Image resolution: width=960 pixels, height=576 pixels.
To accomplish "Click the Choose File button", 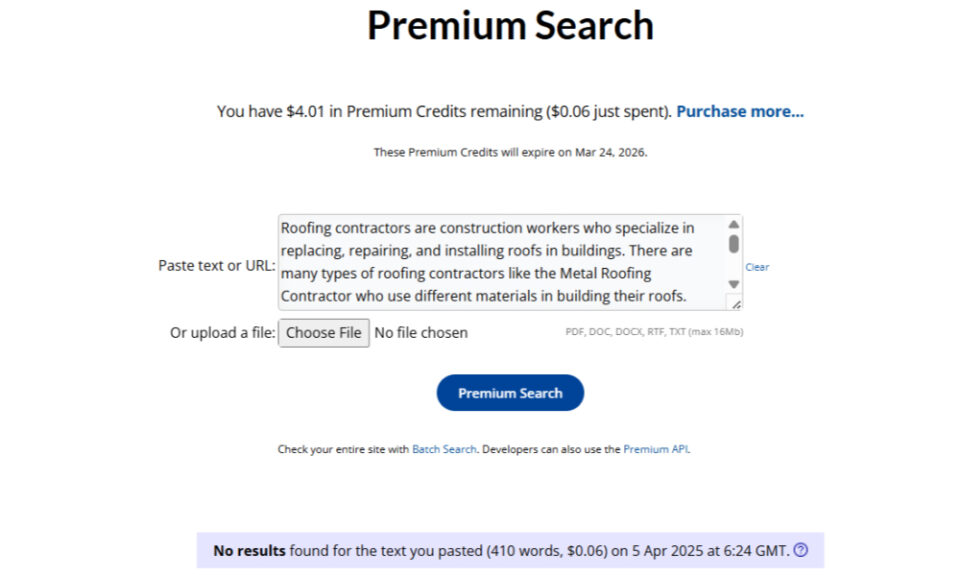I will point(324,332).
